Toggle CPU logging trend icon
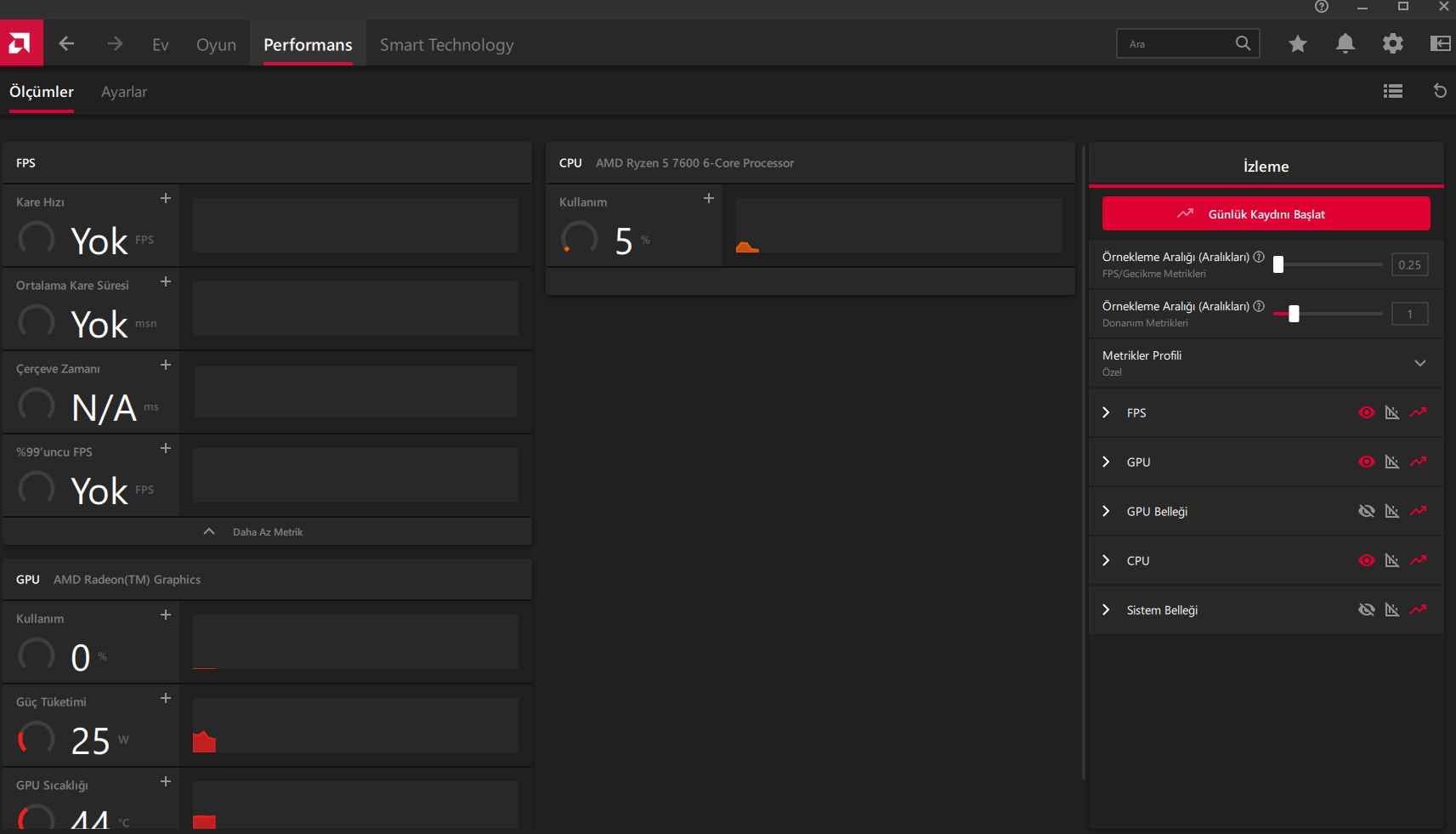1456x834 pixels. pyautogui.click(x=1418, y=560)
